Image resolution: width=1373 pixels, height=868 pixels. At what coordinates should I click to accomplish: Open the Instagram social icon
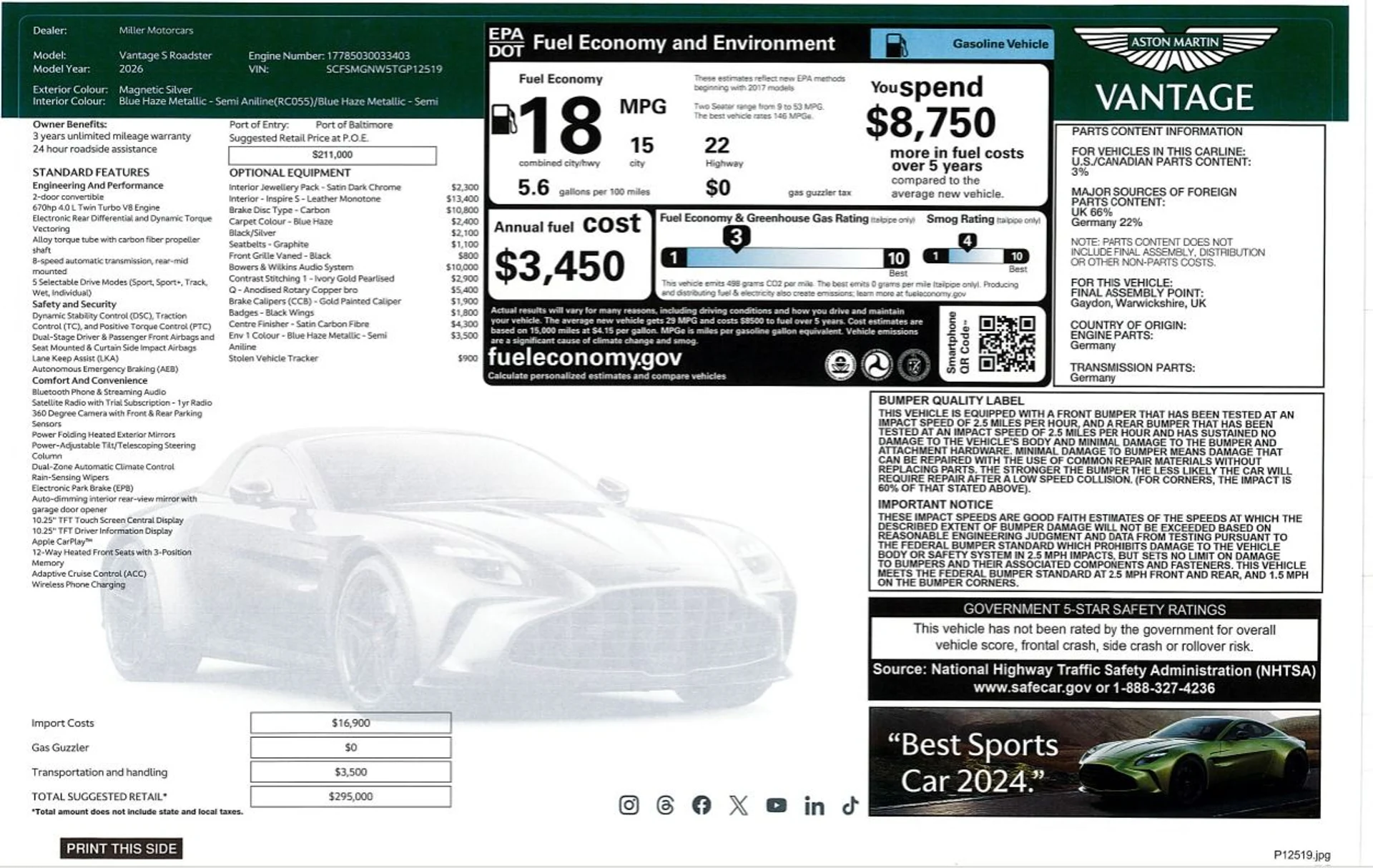[x=629, y=805]
